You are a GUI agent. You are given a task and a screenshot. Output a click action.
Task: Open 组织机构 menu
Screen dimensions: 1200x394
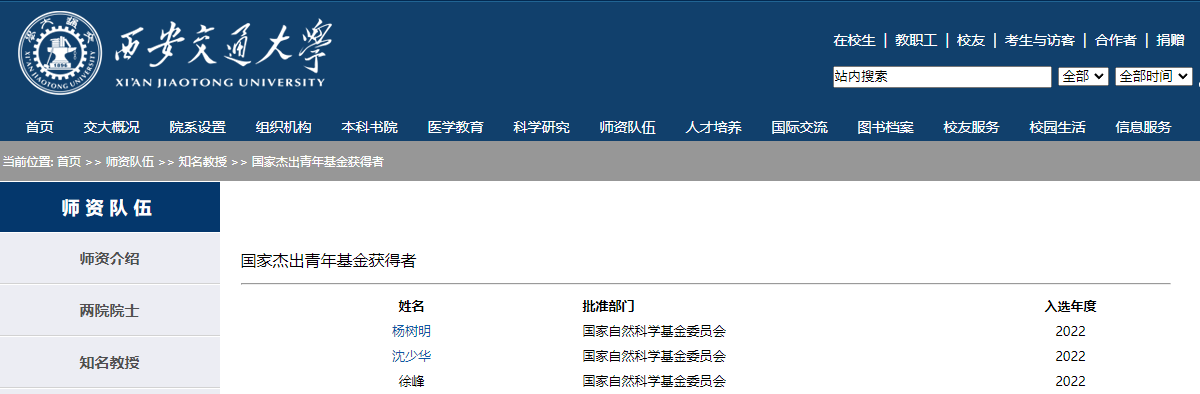click(x=283, y=127)
